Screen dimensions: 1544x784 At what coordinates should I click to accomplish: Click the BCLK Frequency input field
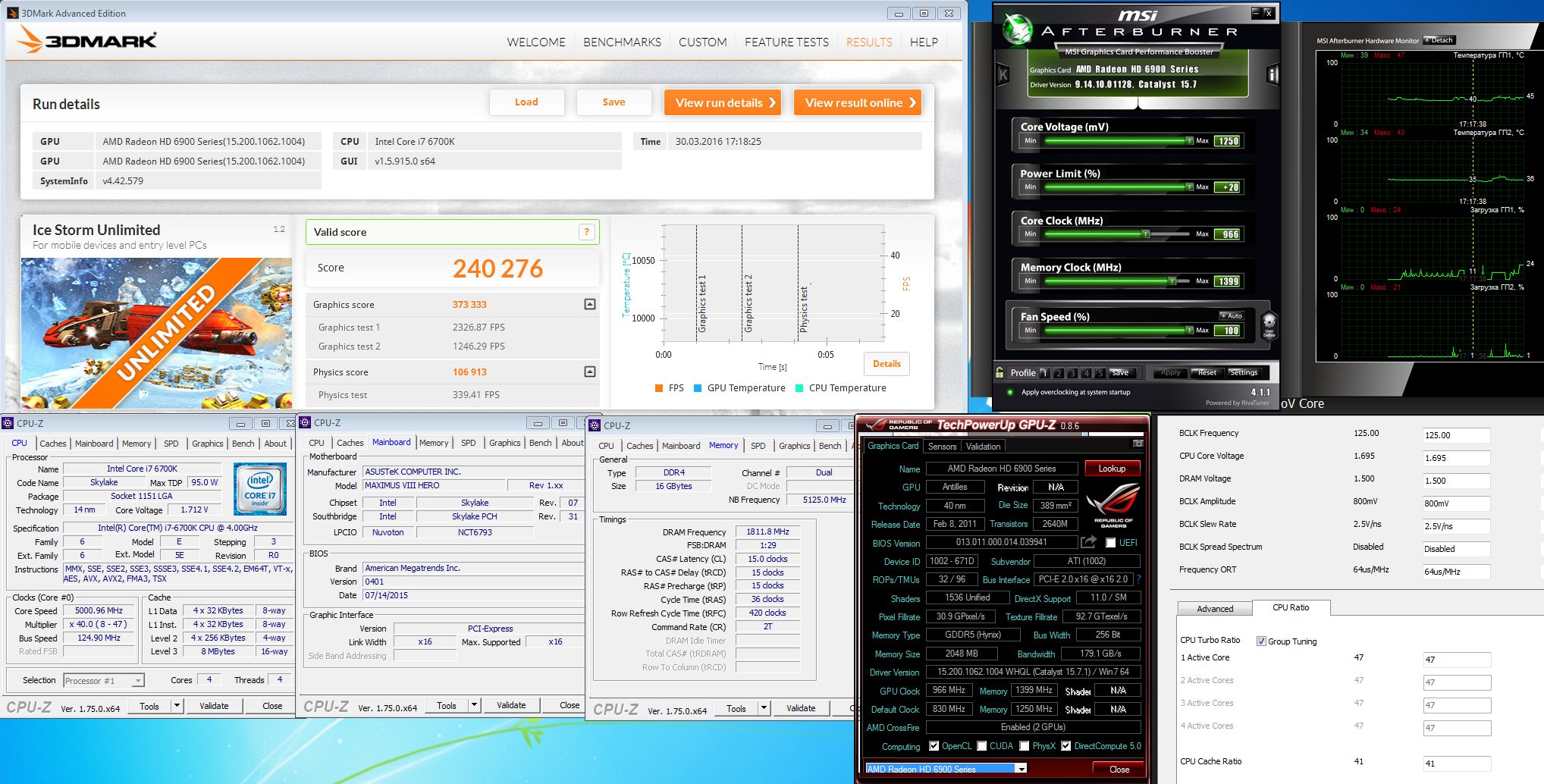(x=1456, y=435)
